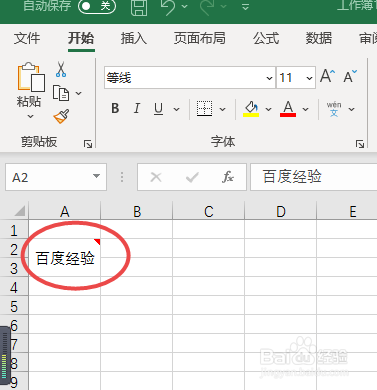The height and width of the screenshot is (390, 377).
Task: Expand the Name Box dropdown arrow
Action: tap(97, 176)
